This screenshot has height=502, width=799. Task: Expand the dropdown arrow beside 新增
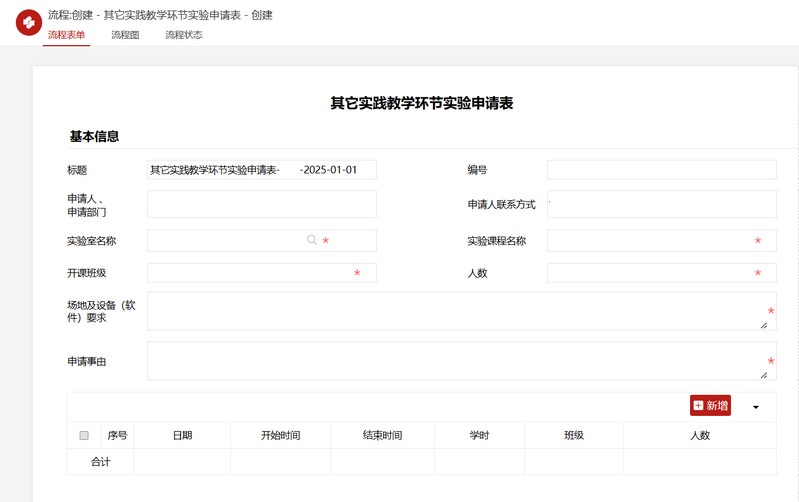[x=755, y=407]
